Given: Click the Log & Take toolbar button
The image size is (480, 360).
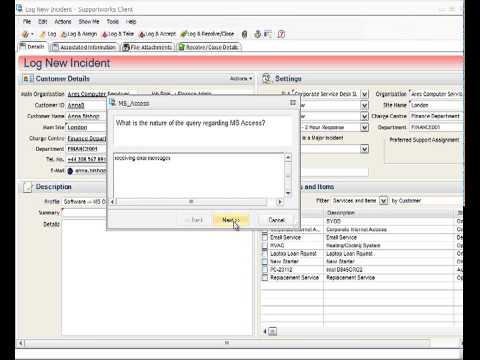Looking at the screenshot, I should click(118, 34).
